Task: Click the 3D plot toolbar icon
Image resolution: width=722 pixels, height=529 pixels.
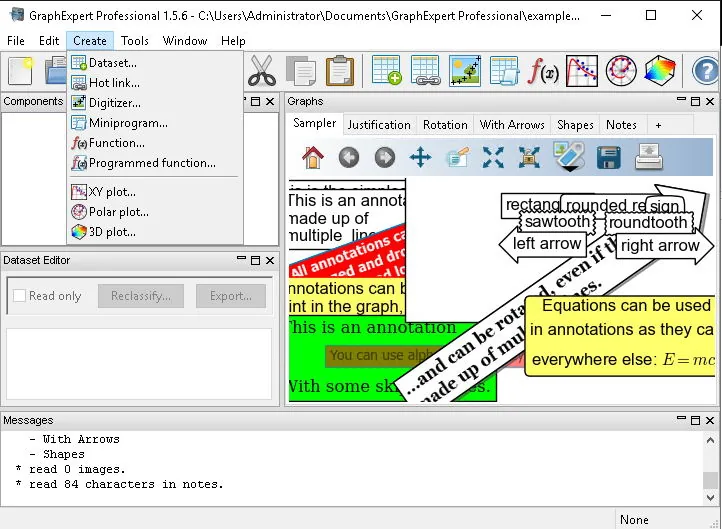Action: click(x=659, y=71)
